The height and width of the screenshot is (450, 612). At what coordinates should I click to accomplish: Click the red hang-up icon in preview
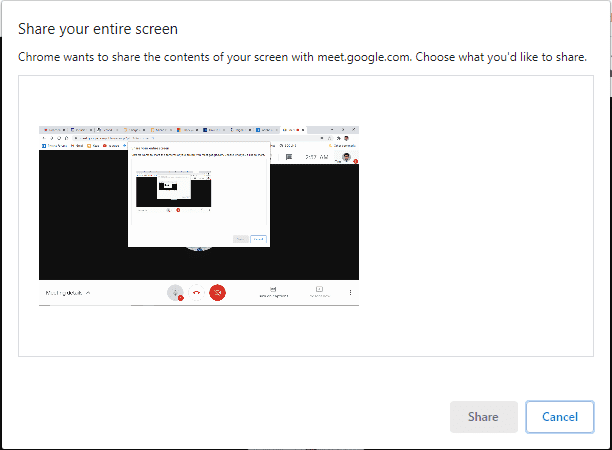tap(197, 292)
